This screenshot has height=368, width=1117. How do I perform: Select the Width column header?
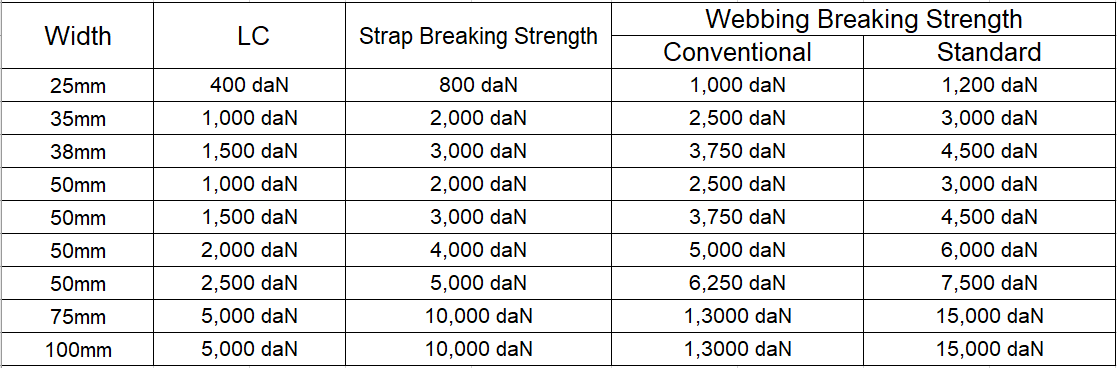(x=78, y=36)
